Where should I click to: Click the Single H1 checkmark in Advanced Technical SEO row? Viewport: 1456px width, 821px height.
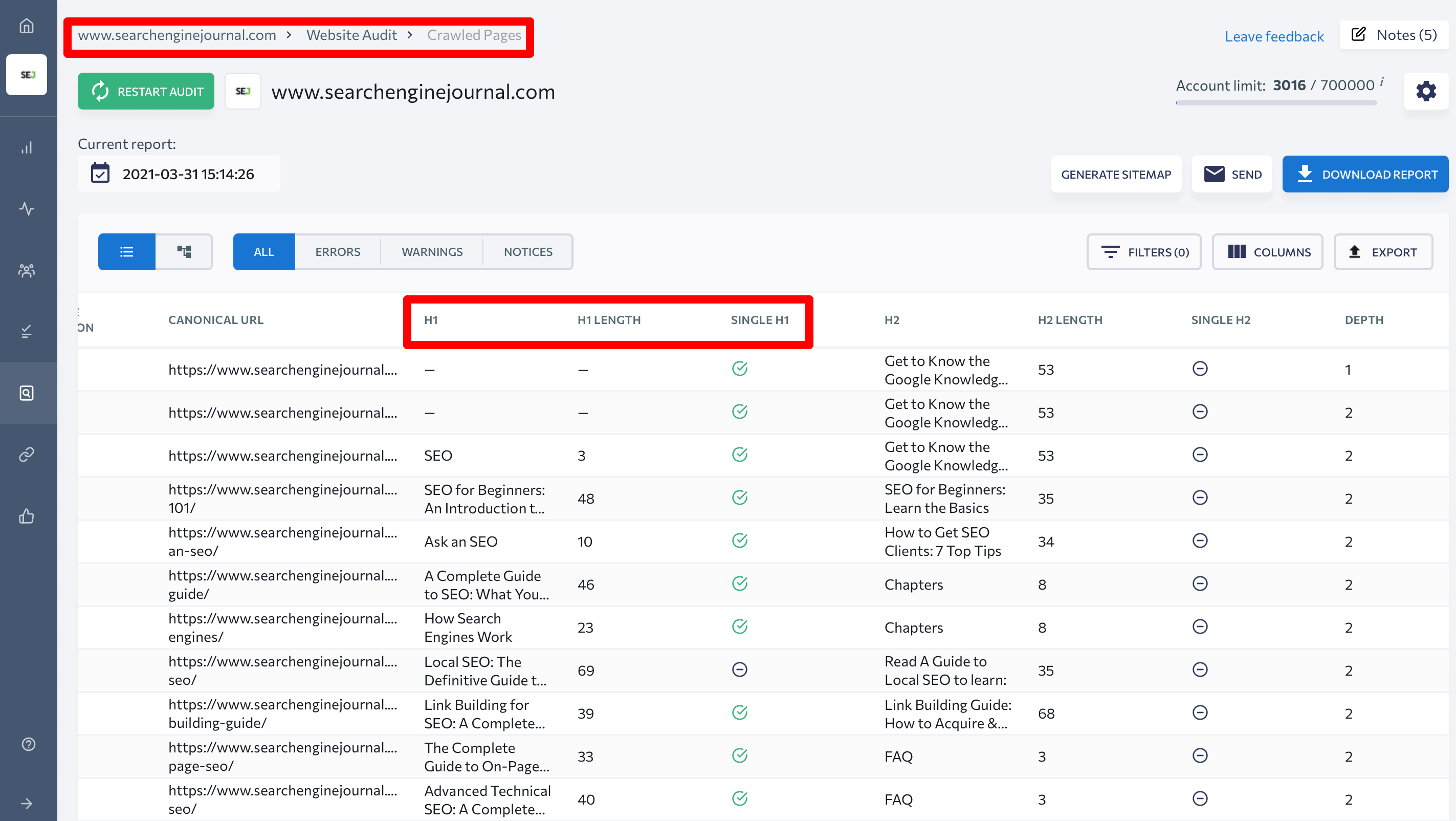click(740, 798)
